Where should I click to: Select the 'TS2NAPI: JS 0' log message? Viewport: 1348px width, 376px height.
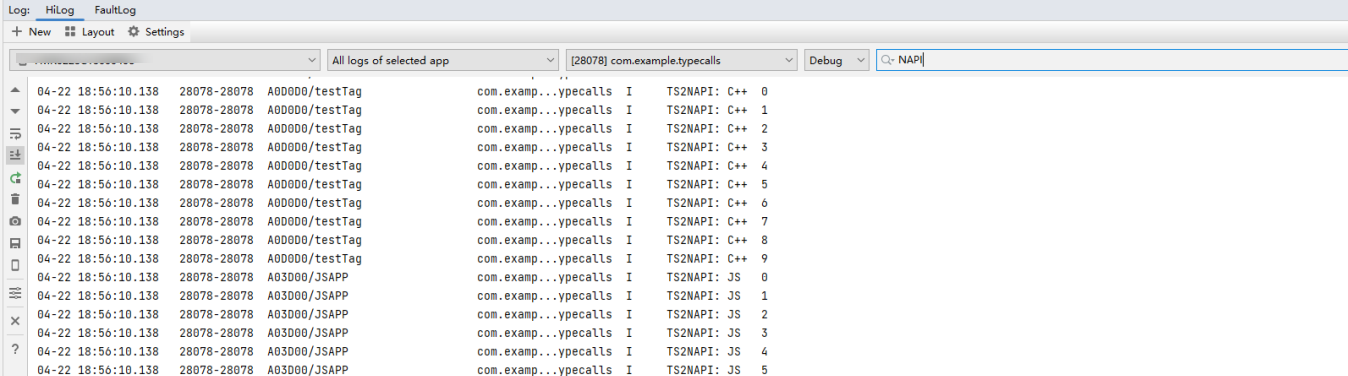click(717, 277)
